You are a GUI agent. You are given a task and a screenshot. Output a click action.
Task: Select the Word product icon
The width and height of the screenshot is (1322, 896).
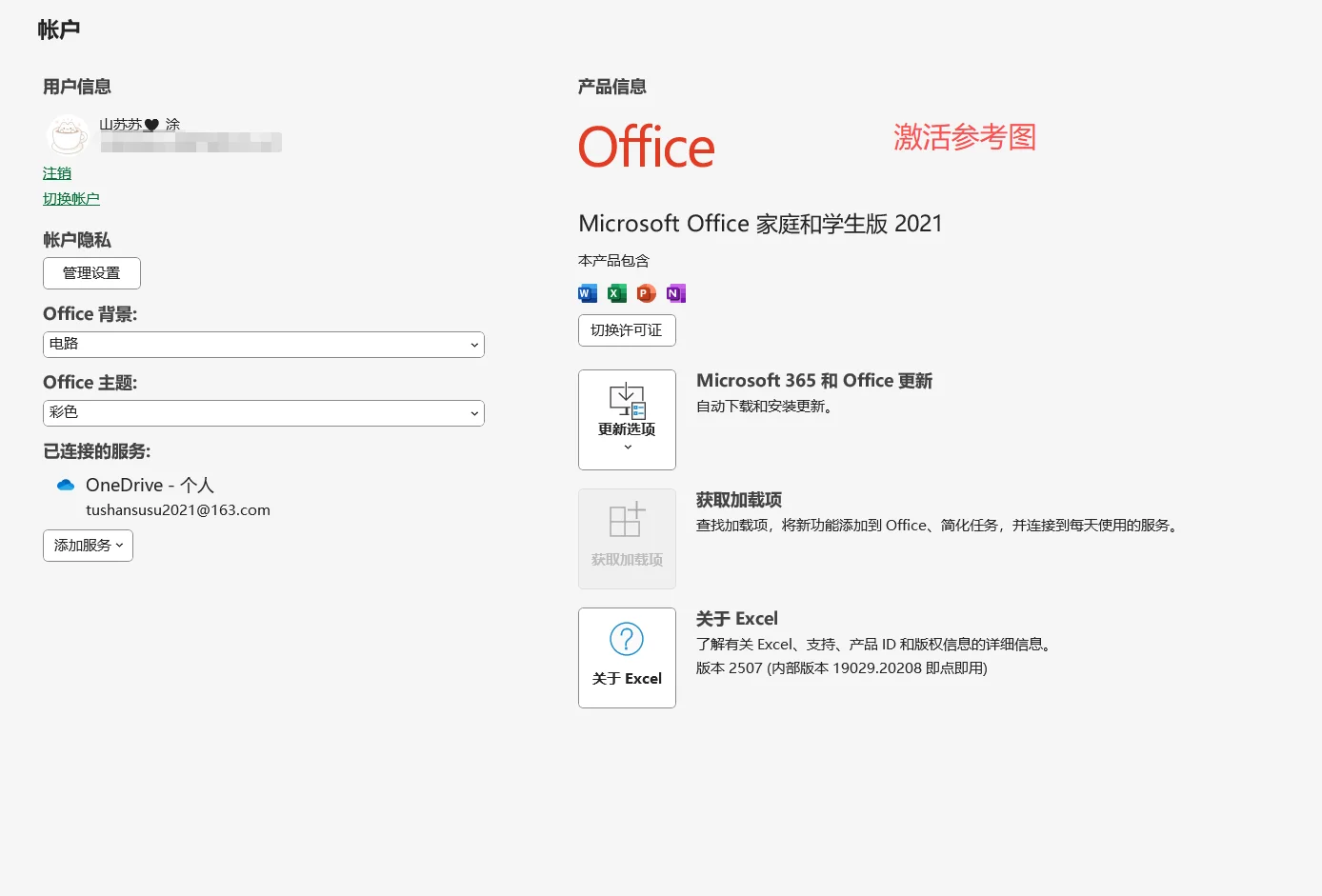coord(587,293)
